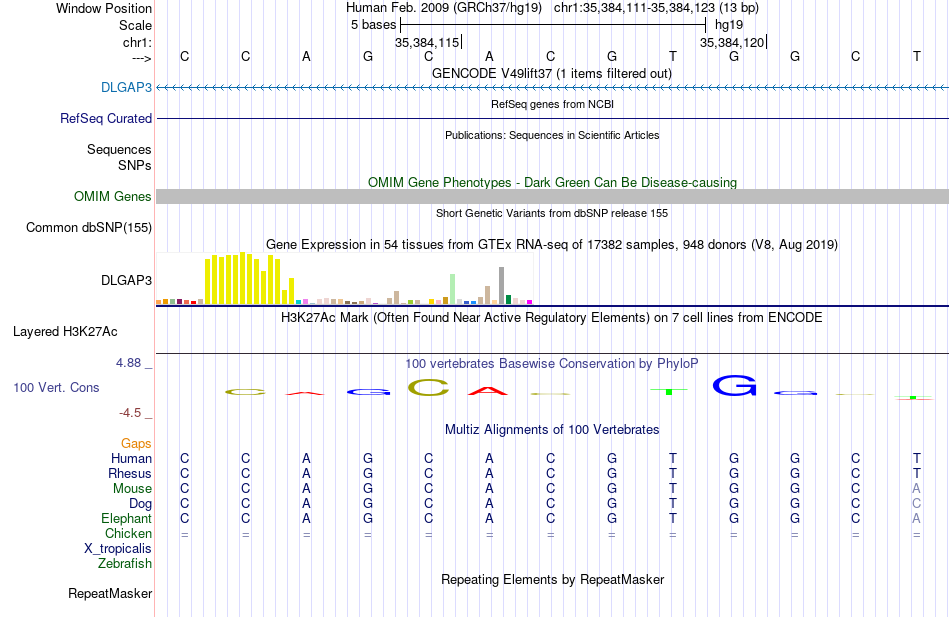This screenshot has width=950, height=617.
Task: Click the hg19 assembly label
Action: 729,25
